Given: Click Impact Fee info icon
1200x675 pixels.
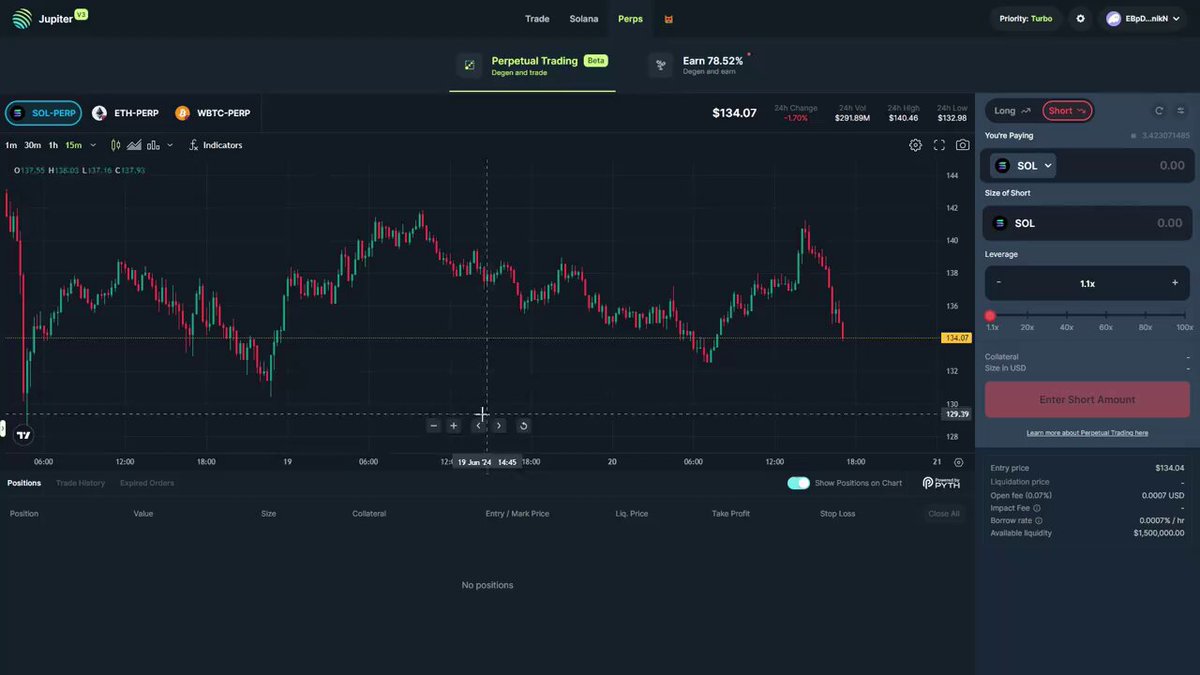Looking at the screenshot, I should tap(1037, 508).
